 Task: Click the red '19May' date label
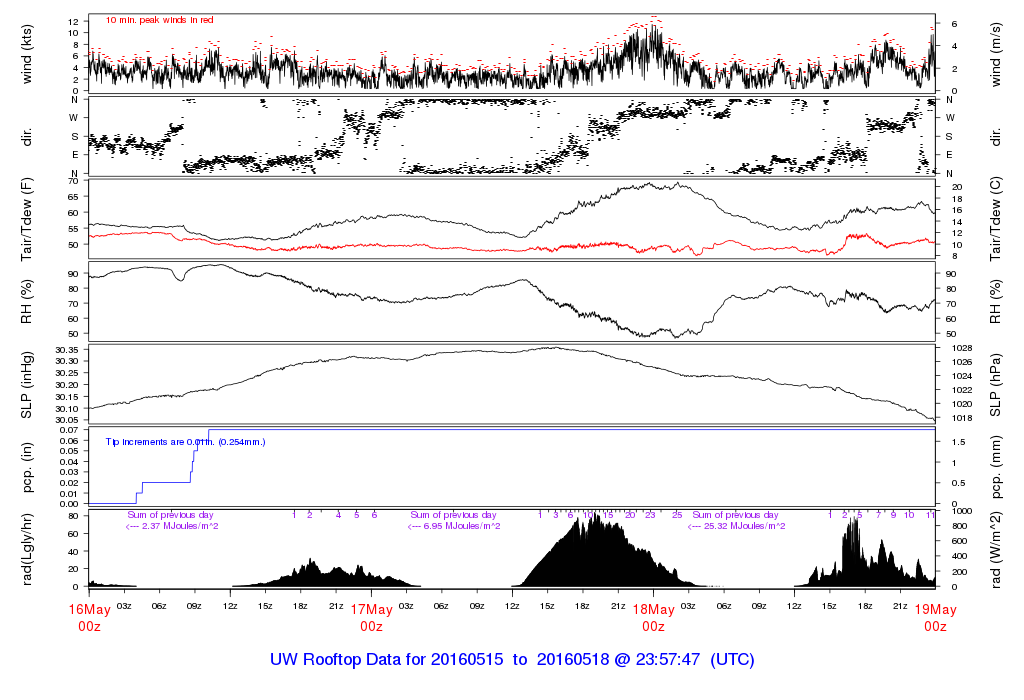coord(935,609)
